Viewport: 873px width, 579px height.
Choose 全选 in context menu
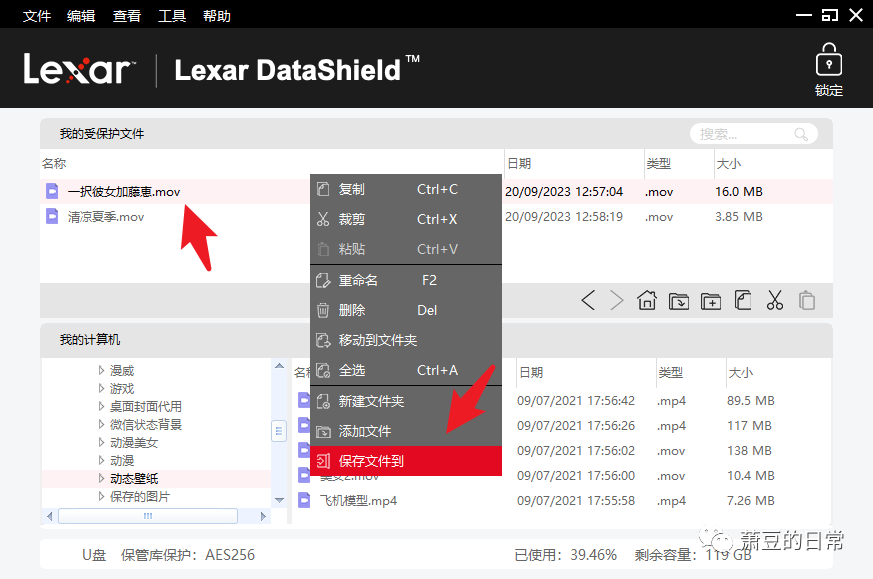tap(406, 370)
